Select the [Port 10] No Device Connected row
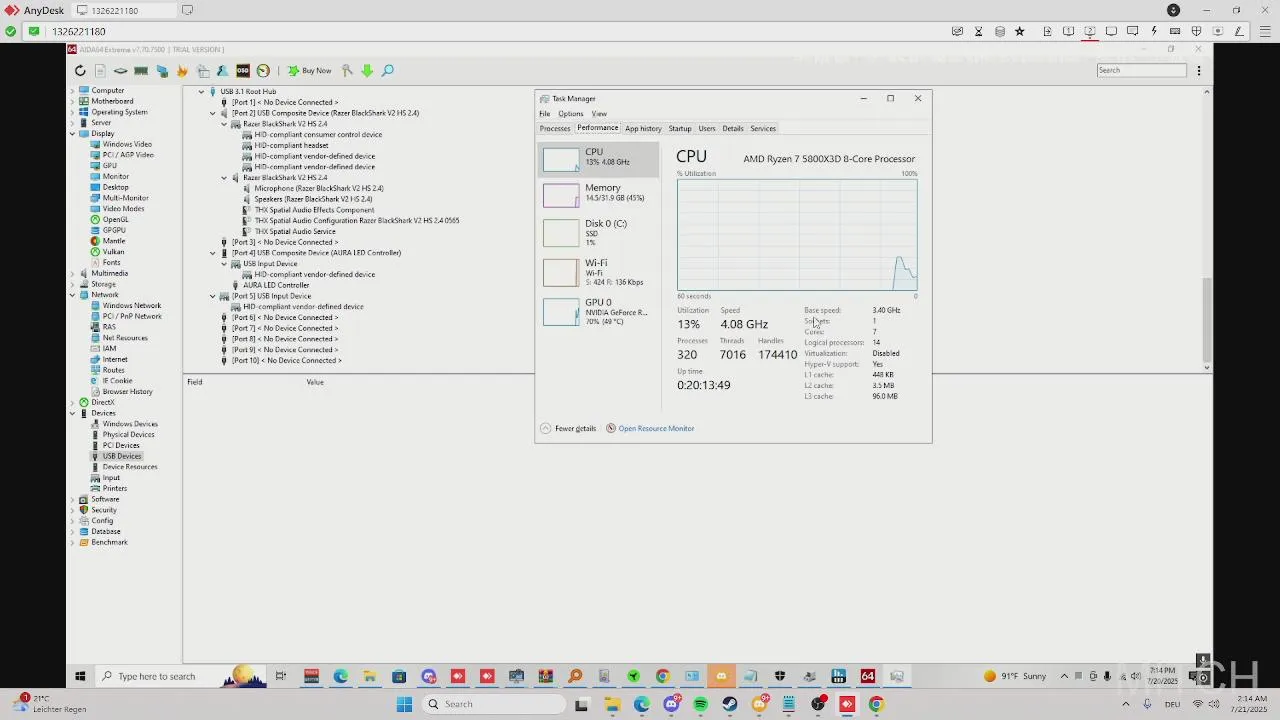 click(287, 361)
